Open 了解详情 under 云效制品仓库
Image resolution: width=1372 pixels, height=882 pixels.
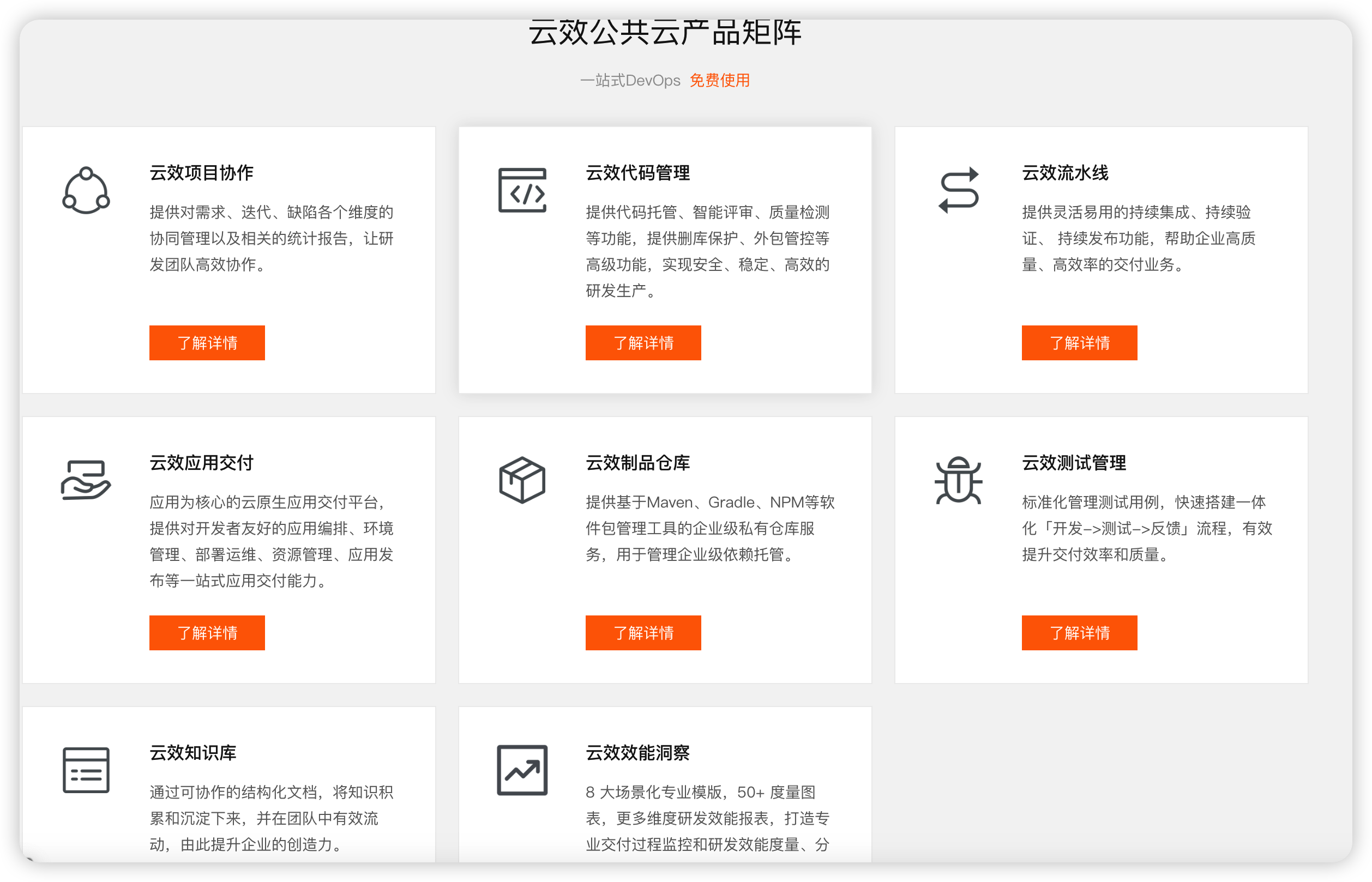click(643, 632)
